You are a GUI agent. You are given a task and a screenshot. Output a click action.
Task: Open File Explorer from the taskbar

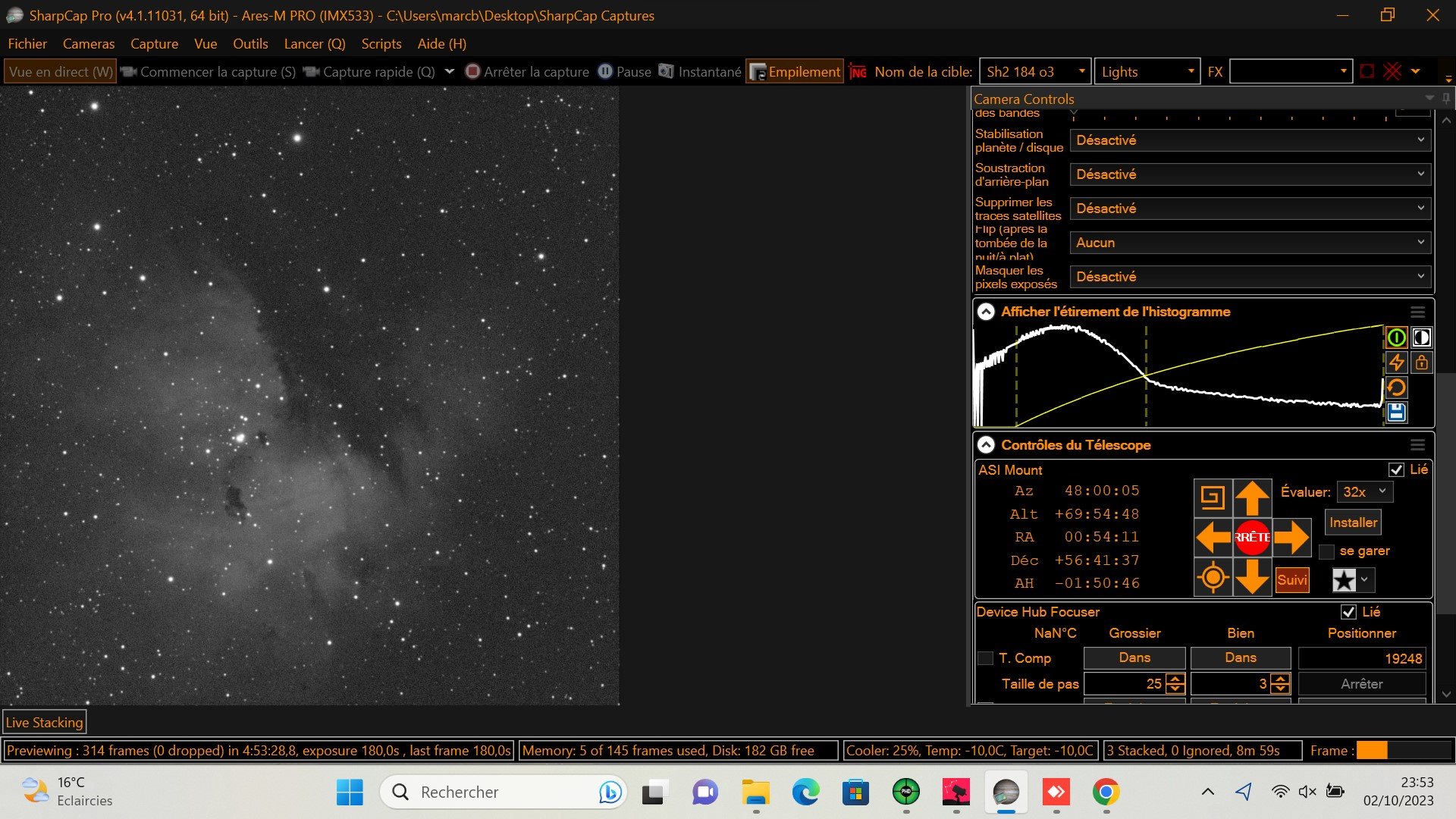(x=755, y=792)
